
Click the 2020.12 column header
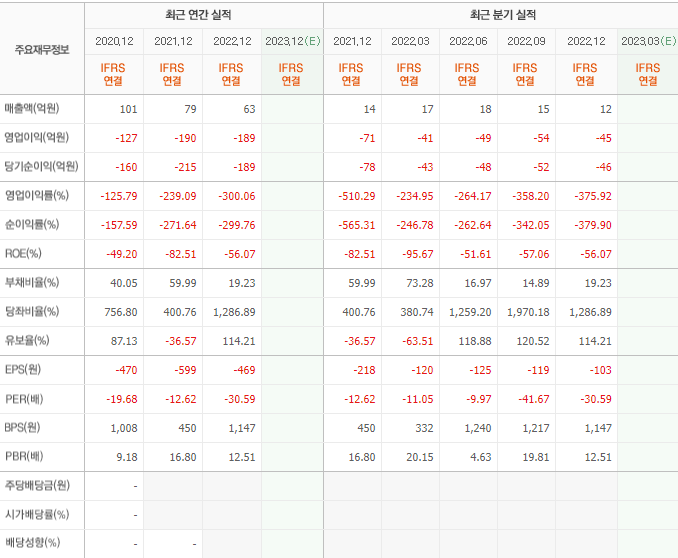tap(114, 41)
